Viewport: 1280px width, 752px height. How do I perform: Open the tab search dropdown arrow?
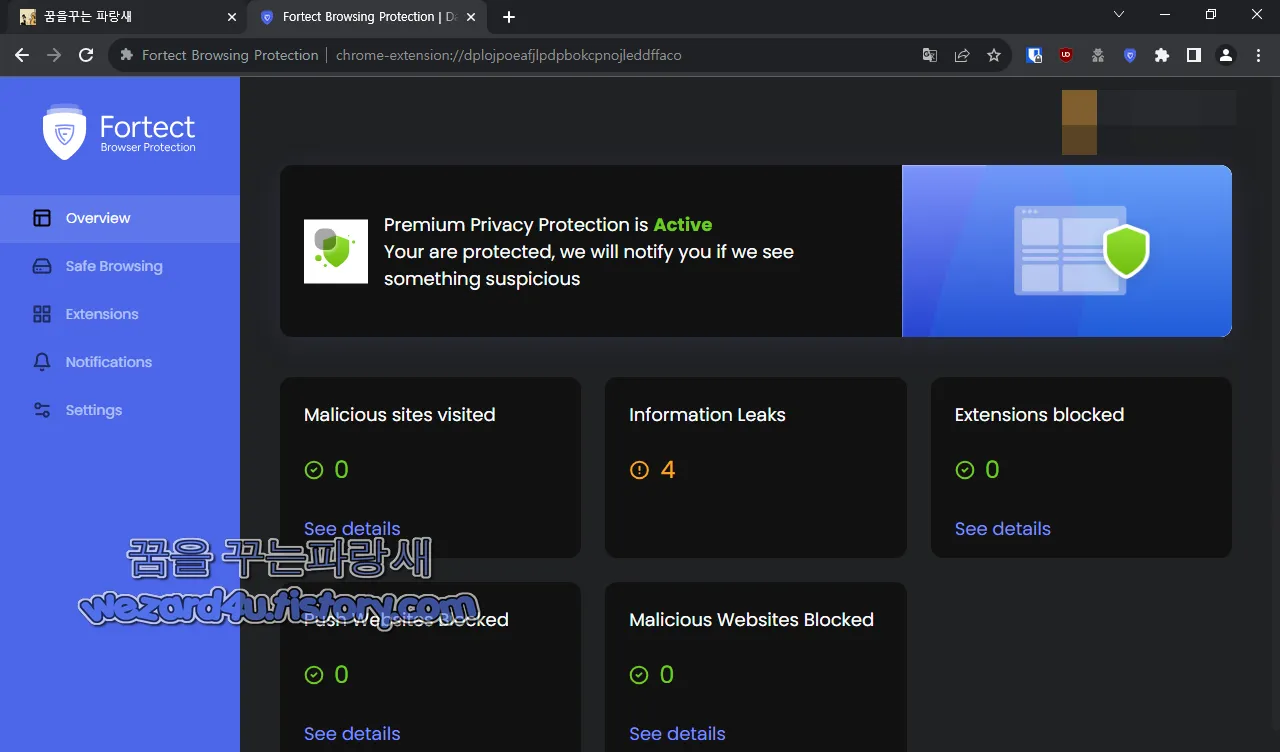[1119, 14]
